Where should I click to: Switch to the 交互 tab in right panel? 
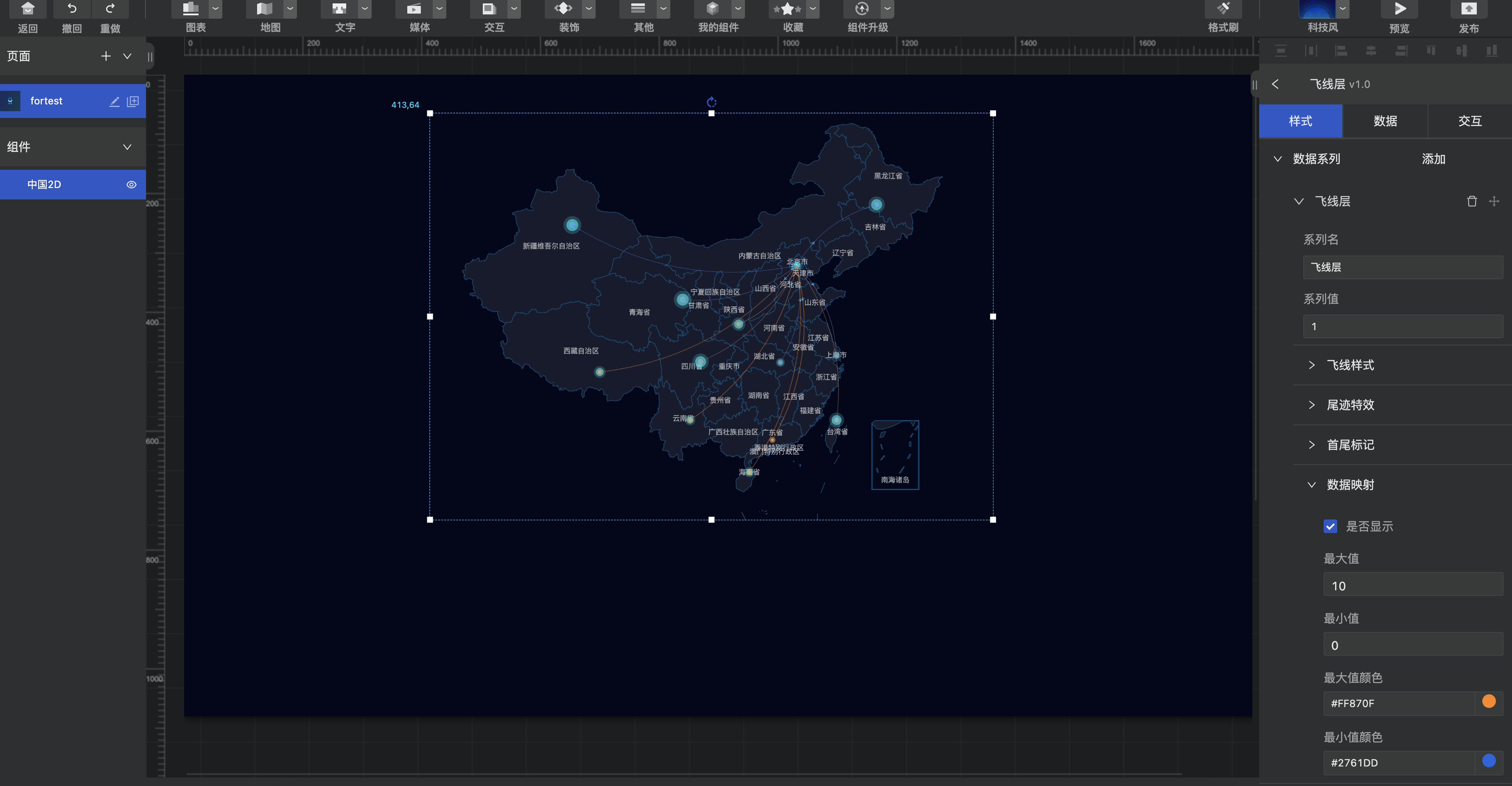click(x=1470, y=121)
